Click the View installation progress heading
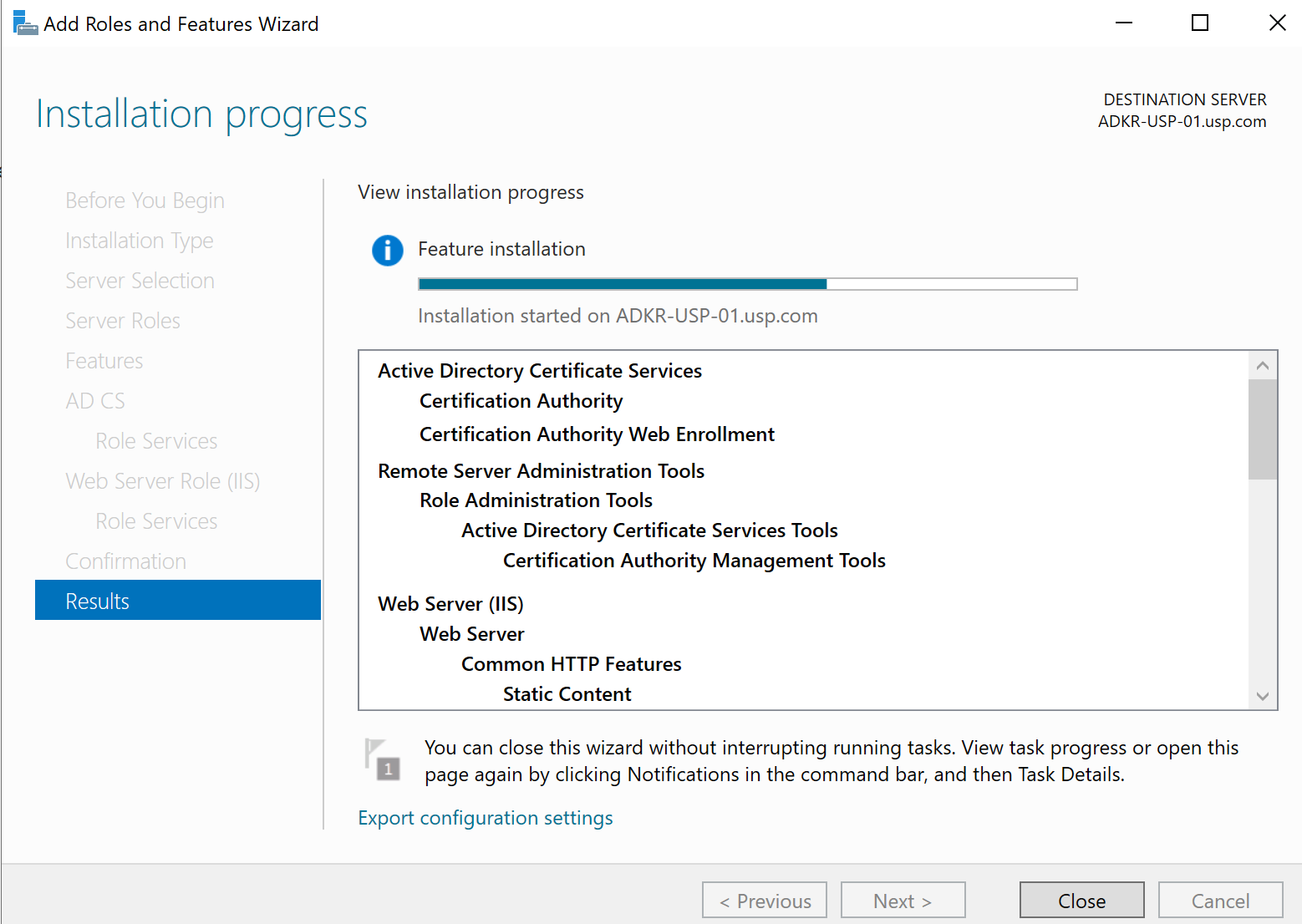The image size is (1302, 924). (470, 192)
